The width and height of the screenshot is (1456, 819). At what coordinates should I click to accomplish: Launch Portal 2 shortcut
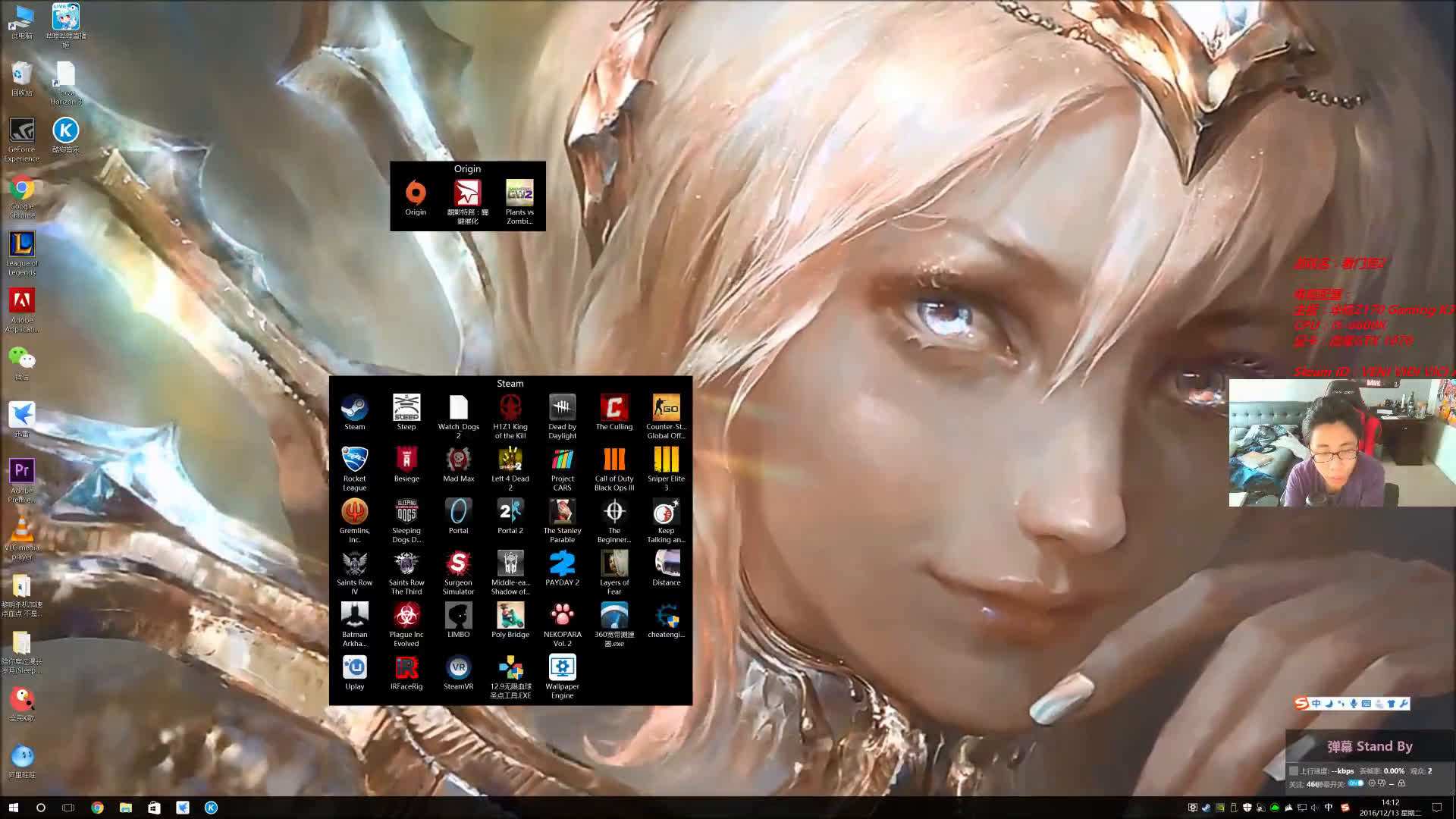point(510,516)
